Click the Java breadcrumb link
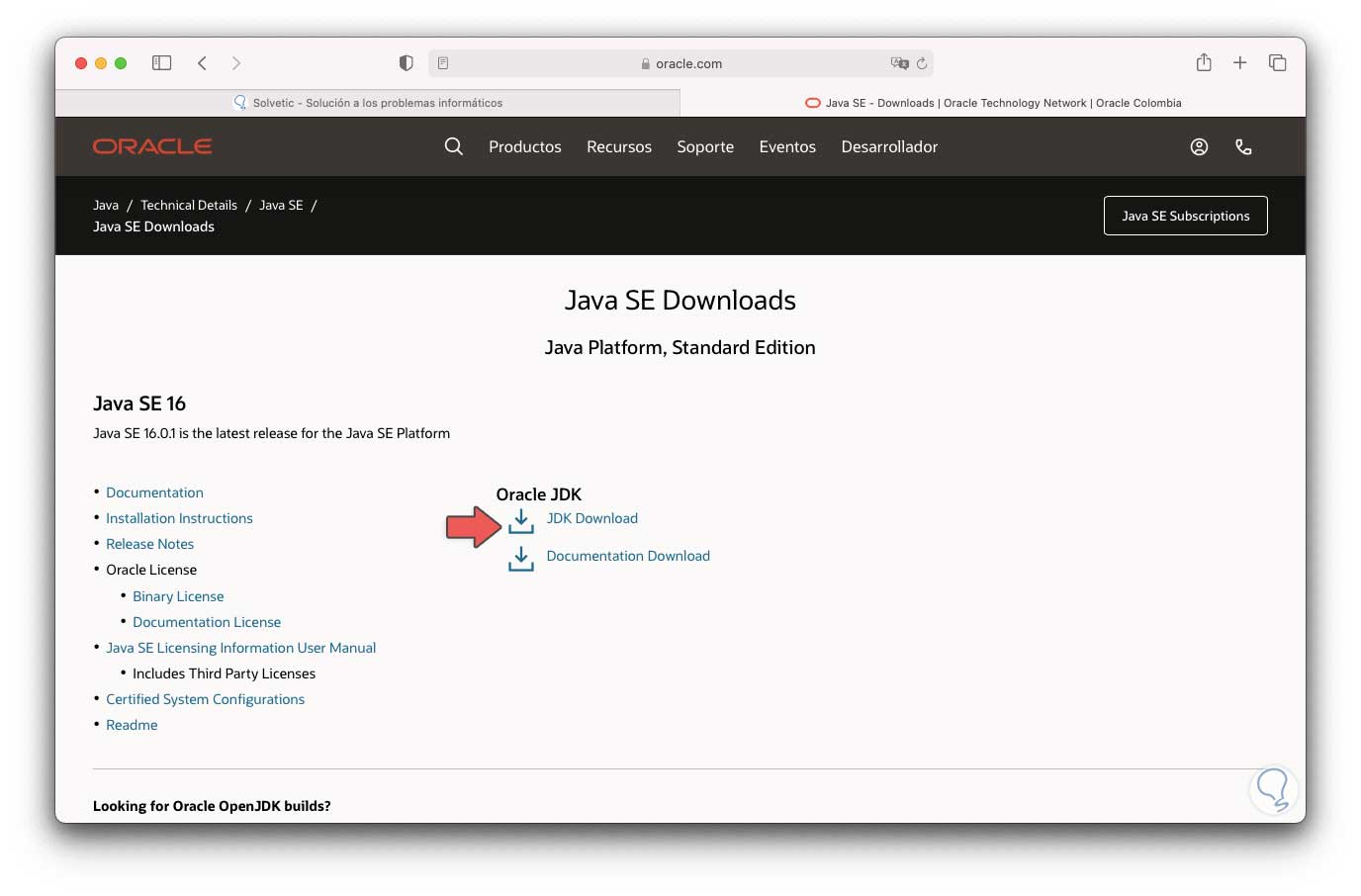Viewport: 1361px width, 896px height. tap(106, 206)
